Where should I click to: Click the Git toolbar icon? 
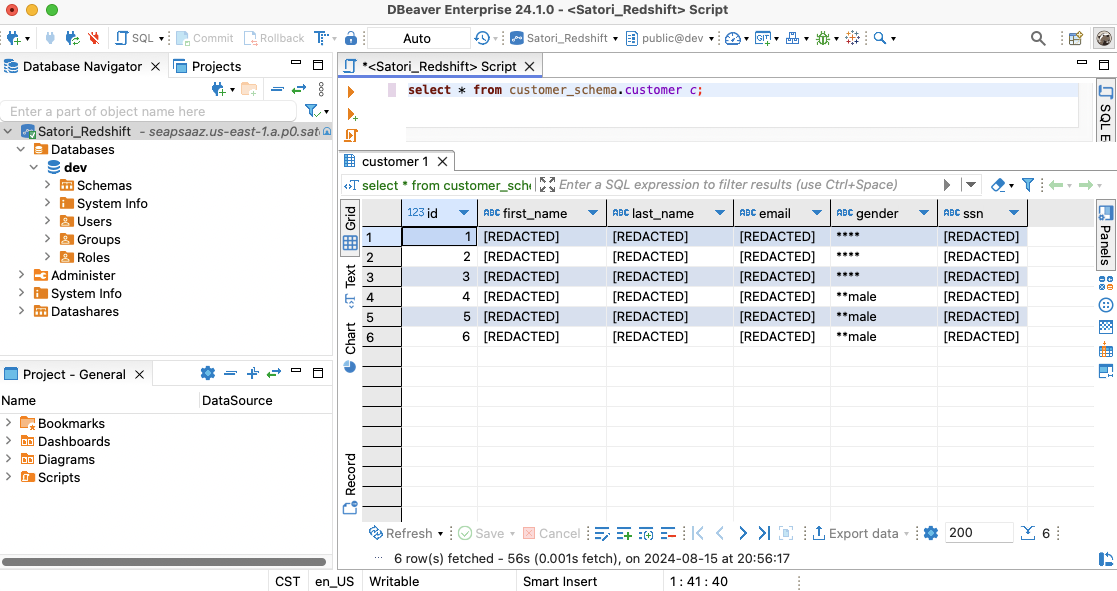click(x=763, y=38)
